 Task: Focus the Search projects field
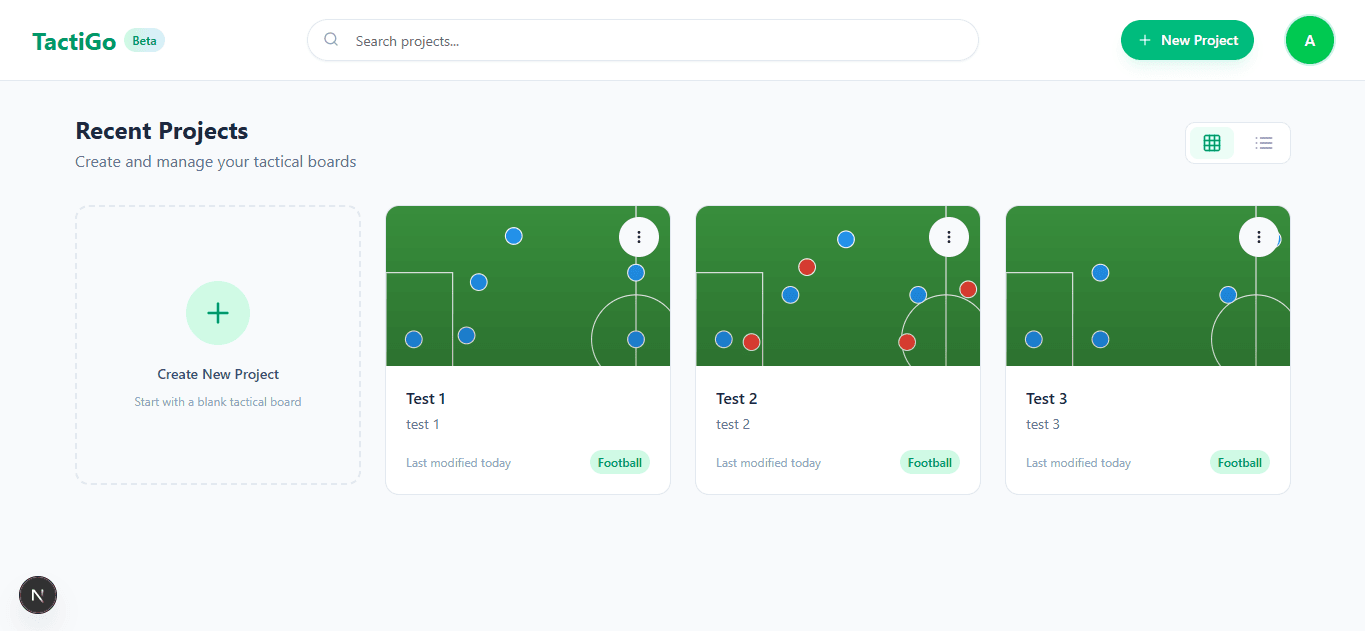tap(643, 40)
